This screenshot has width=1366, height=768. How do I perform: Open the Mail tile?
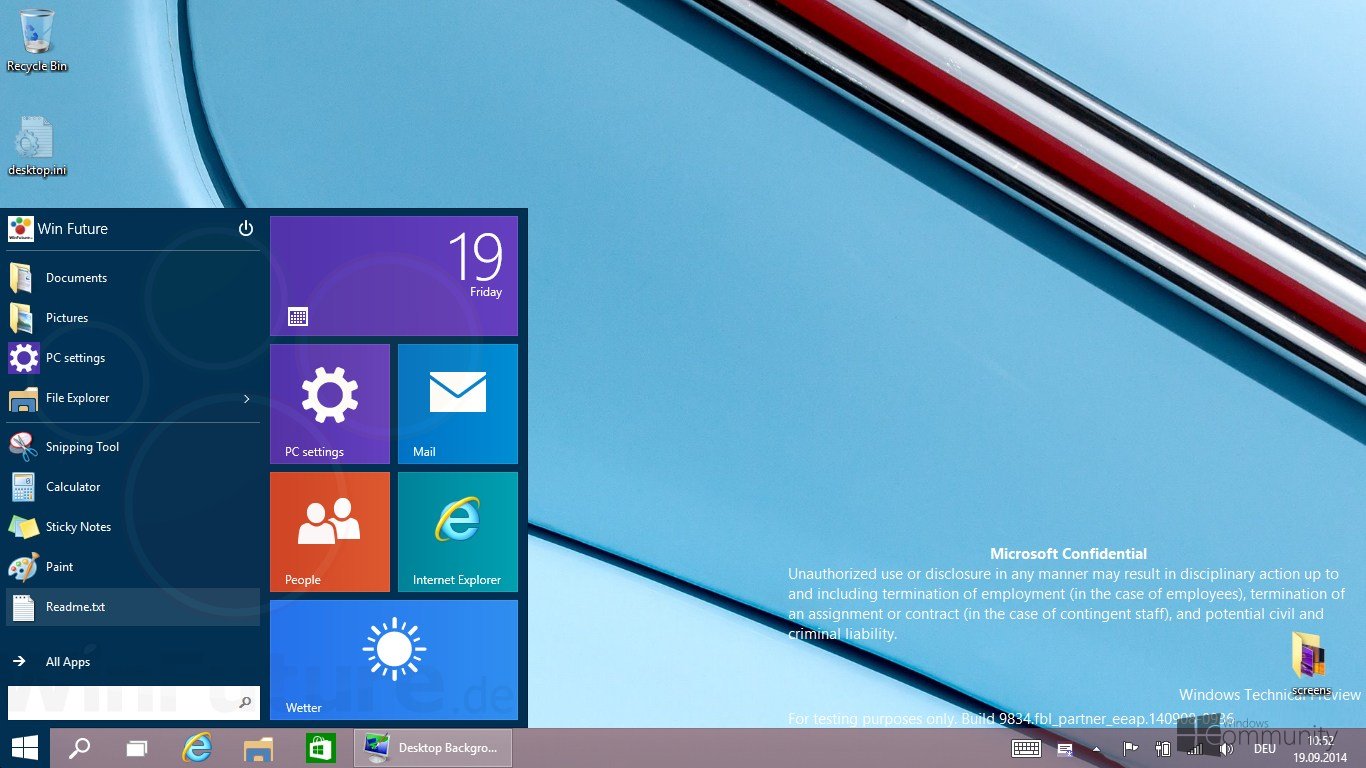457,404
